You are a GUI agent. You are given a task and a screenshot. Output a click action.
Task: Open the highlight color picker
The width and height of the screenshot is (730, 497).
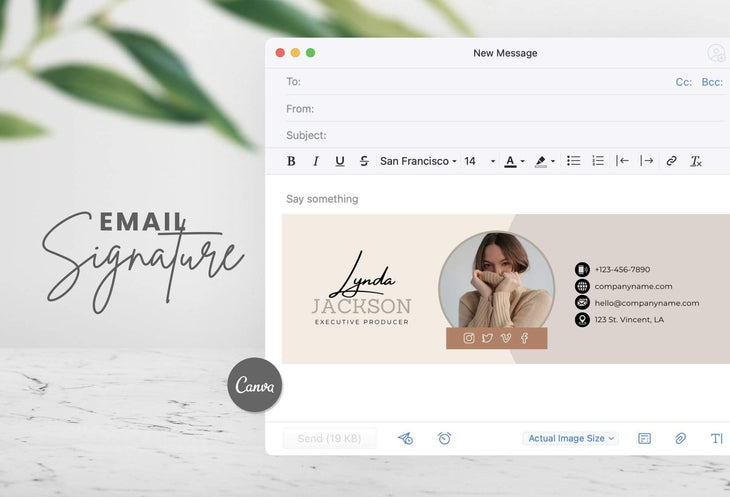click(544, 161)
